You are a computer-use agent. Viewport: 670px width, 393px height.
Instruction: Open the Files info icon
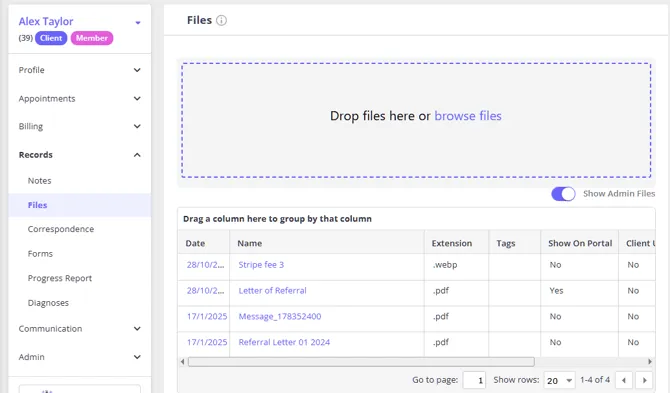point(221,21)
